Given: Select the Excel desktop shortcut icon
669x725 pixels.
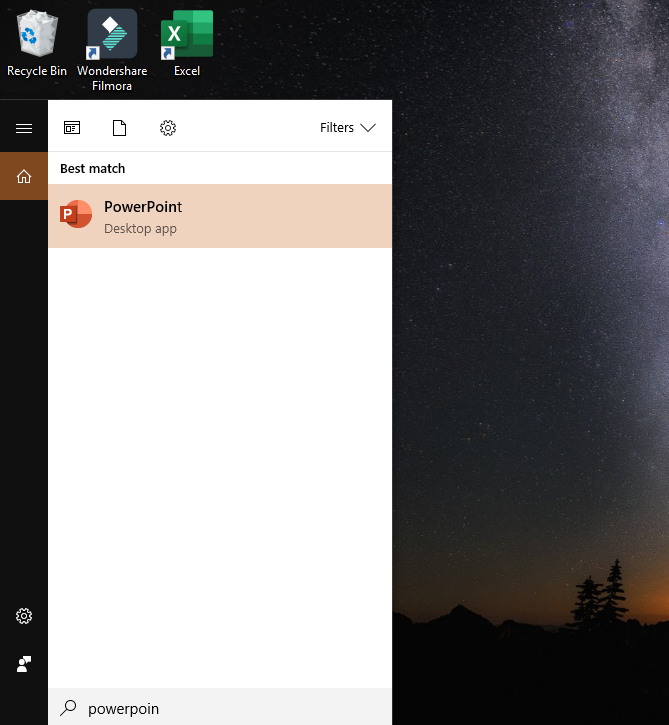Looking at the screenshot, I should click(187, 35).
